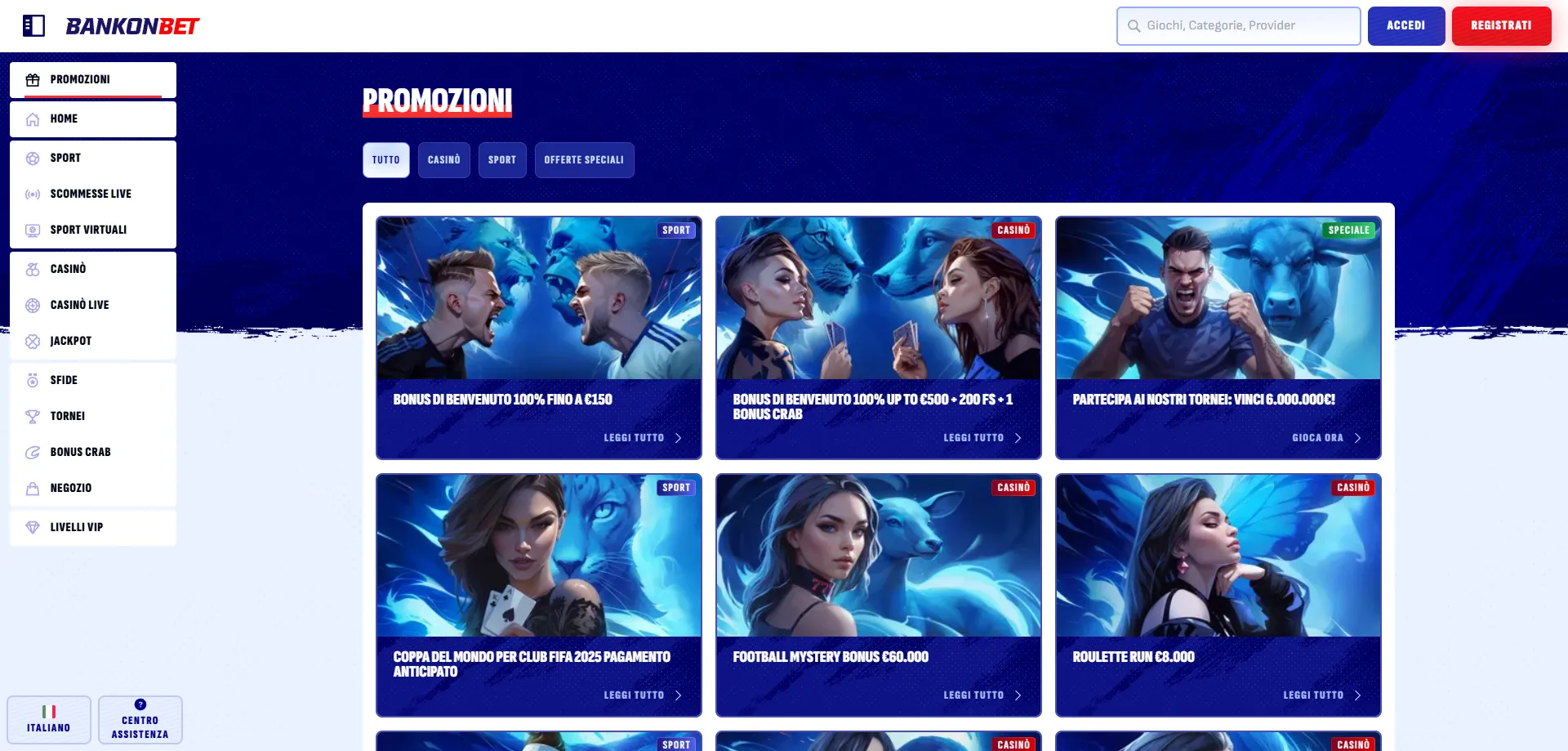Click the Tornei trophy icon
1568x751 pixels.
pyautogui.click(x=33, y=417)
